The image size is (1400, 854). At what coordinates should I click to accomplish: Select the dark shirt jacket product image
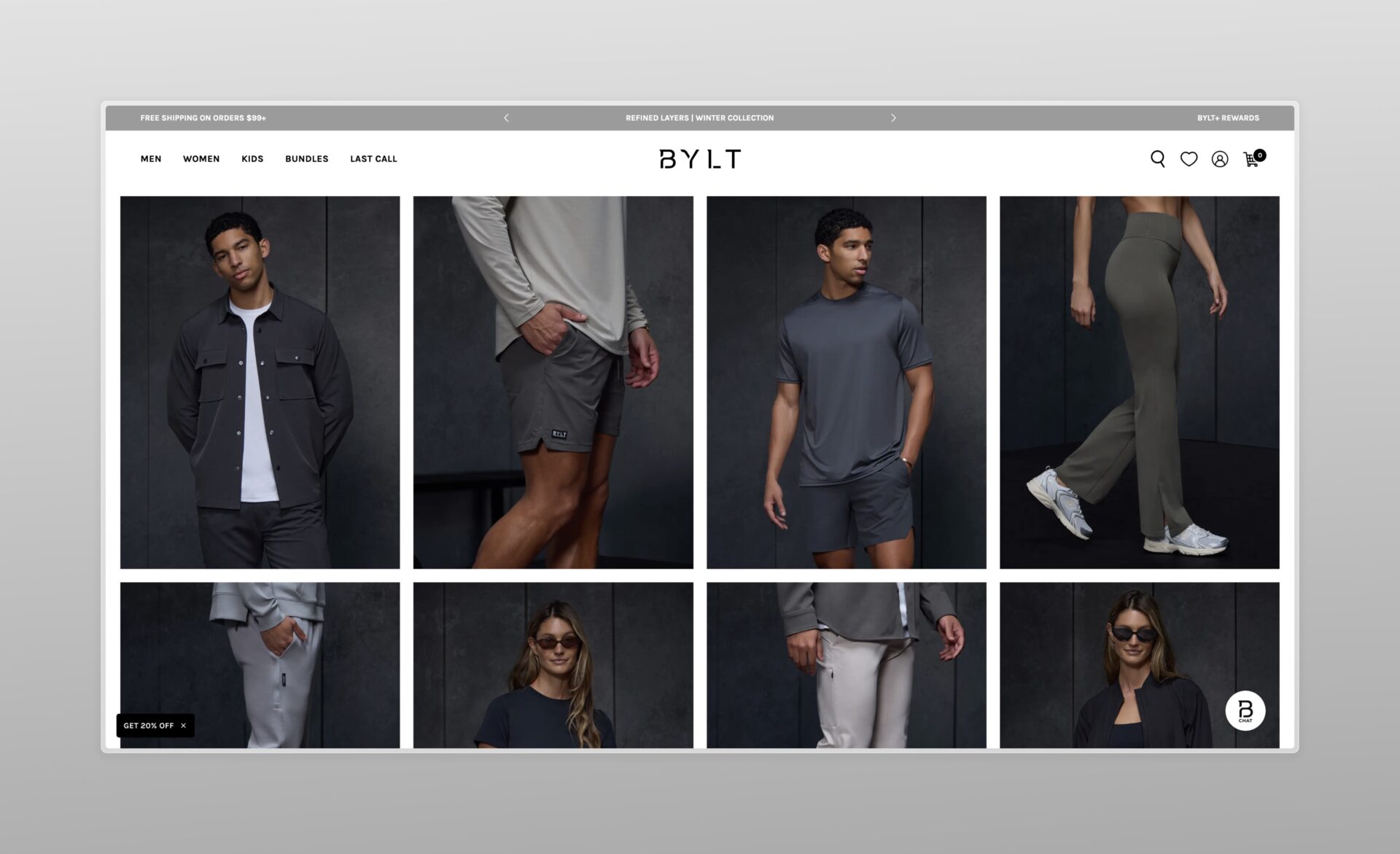(260, 382)
